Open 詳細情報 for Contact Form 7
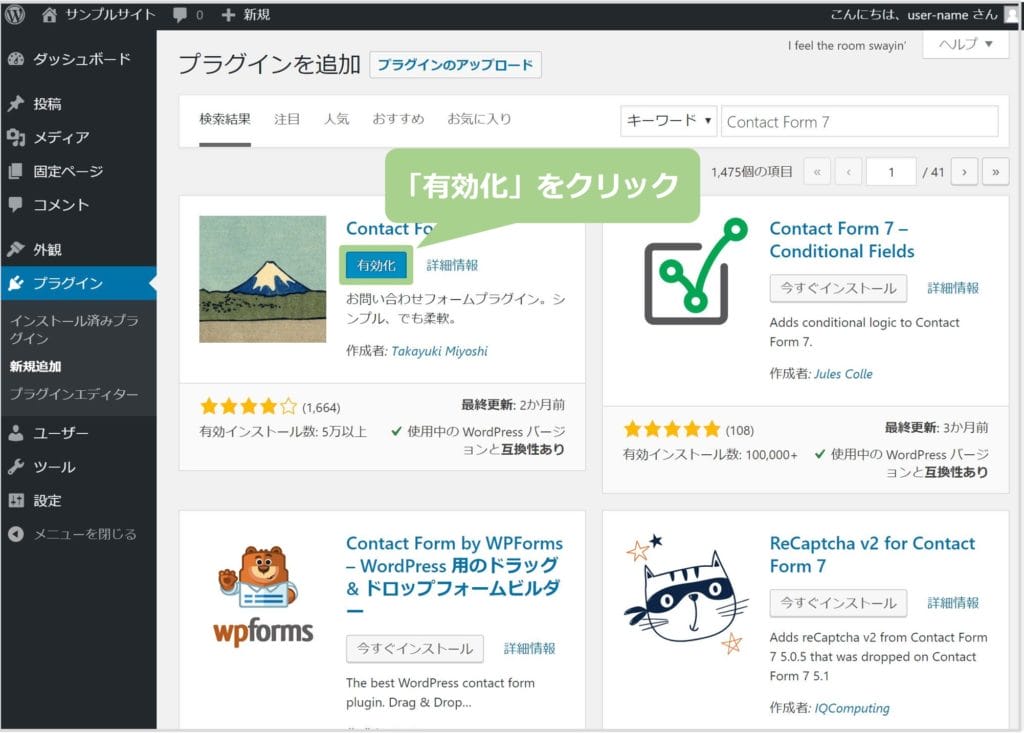This screenshot has width=1024, height=733. (452, 265)
